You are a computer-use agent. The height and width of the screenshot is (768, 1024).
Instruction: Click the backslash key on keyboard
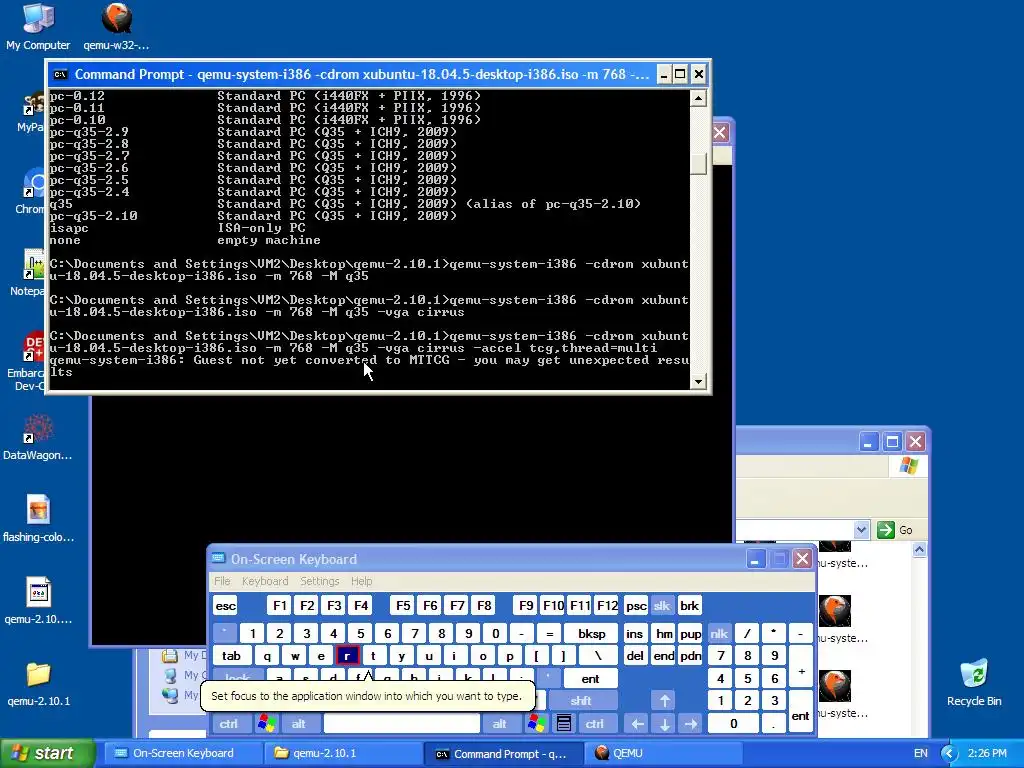pos(598,656)
